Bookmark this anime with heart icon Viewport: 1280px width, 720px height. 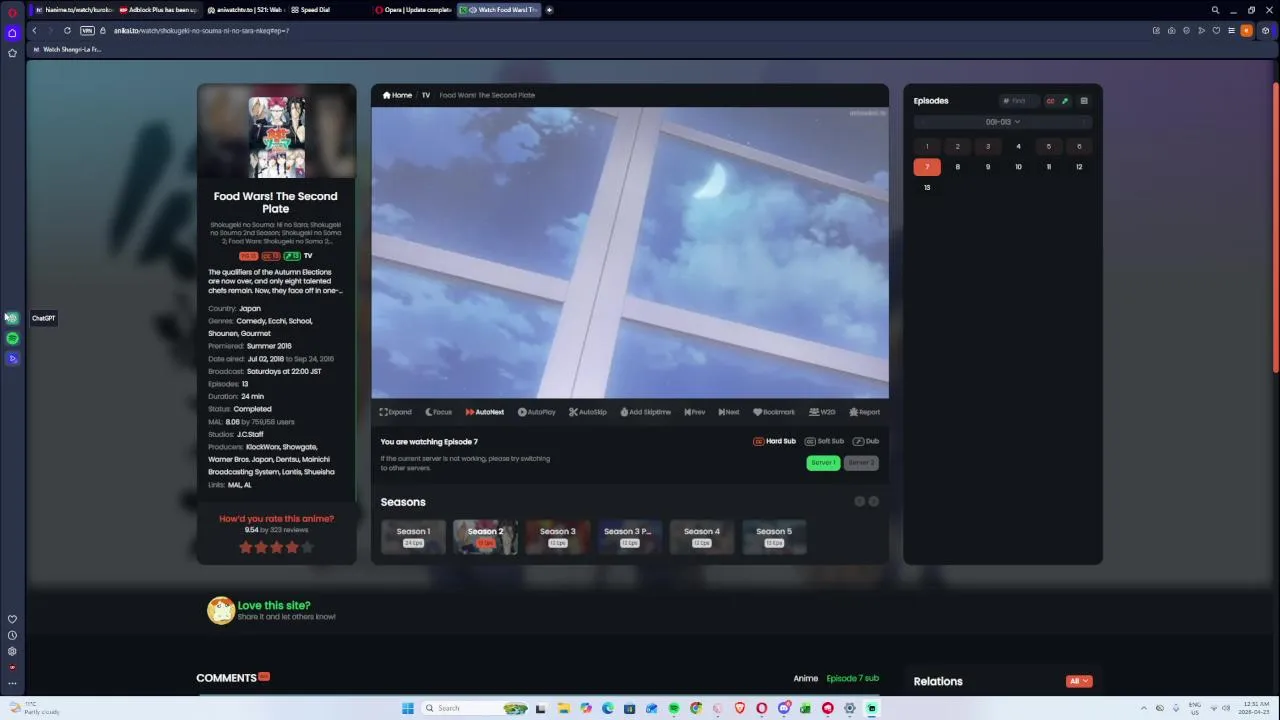coord(758,412)
